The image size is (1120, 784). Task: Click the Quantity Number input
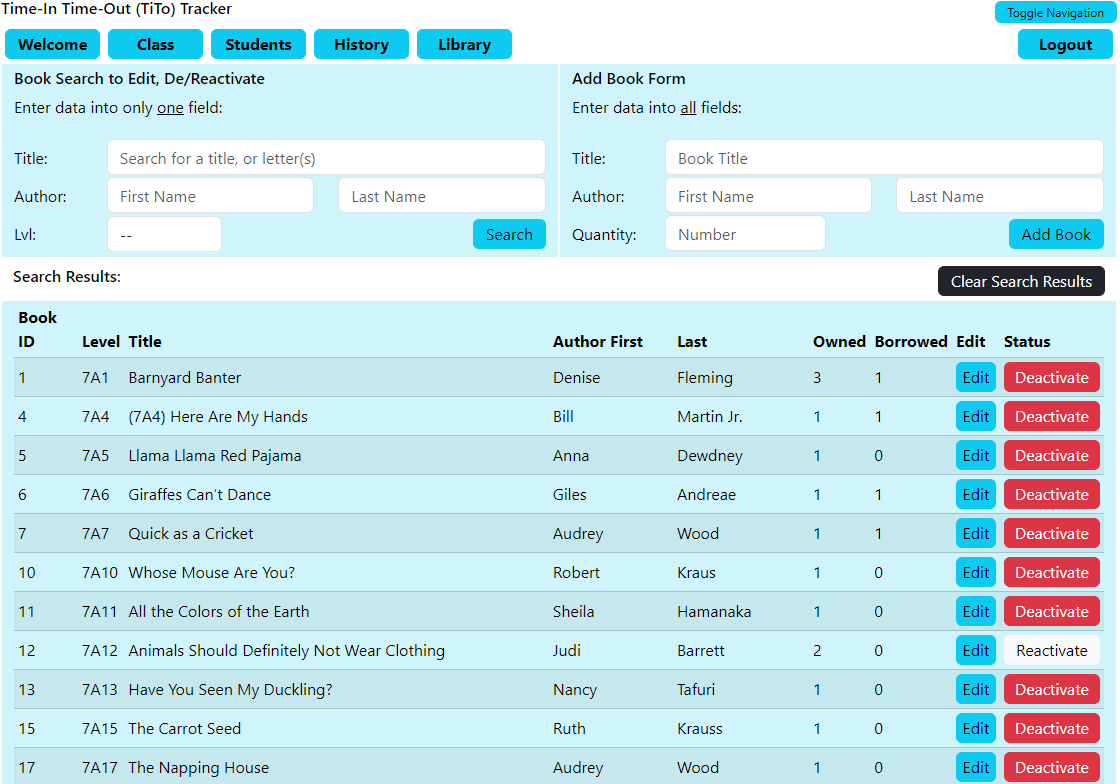click(745, 233)
